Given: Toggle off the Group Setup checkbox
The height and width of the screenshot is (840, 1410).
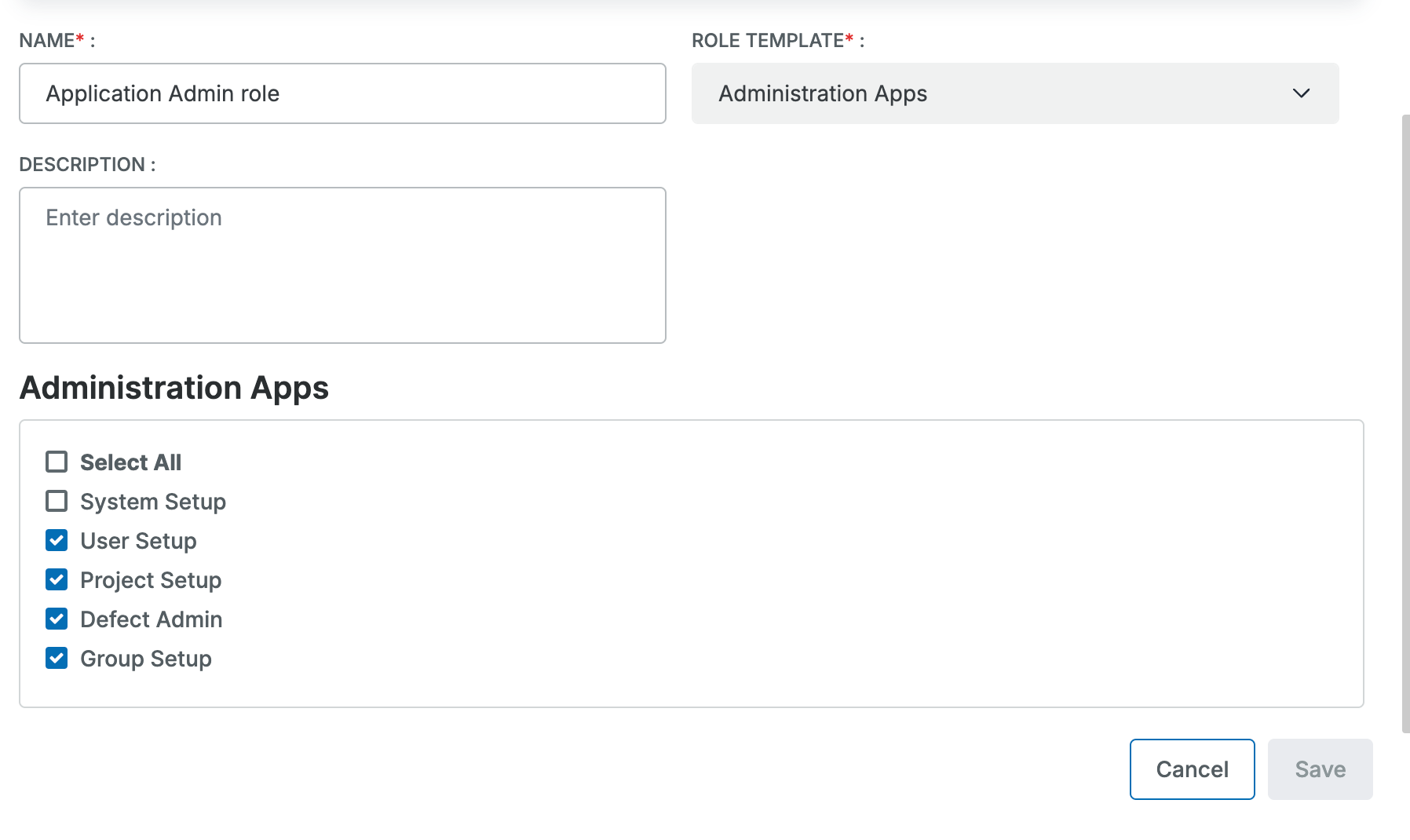Looking at the screenshot, I should [57, 658].
